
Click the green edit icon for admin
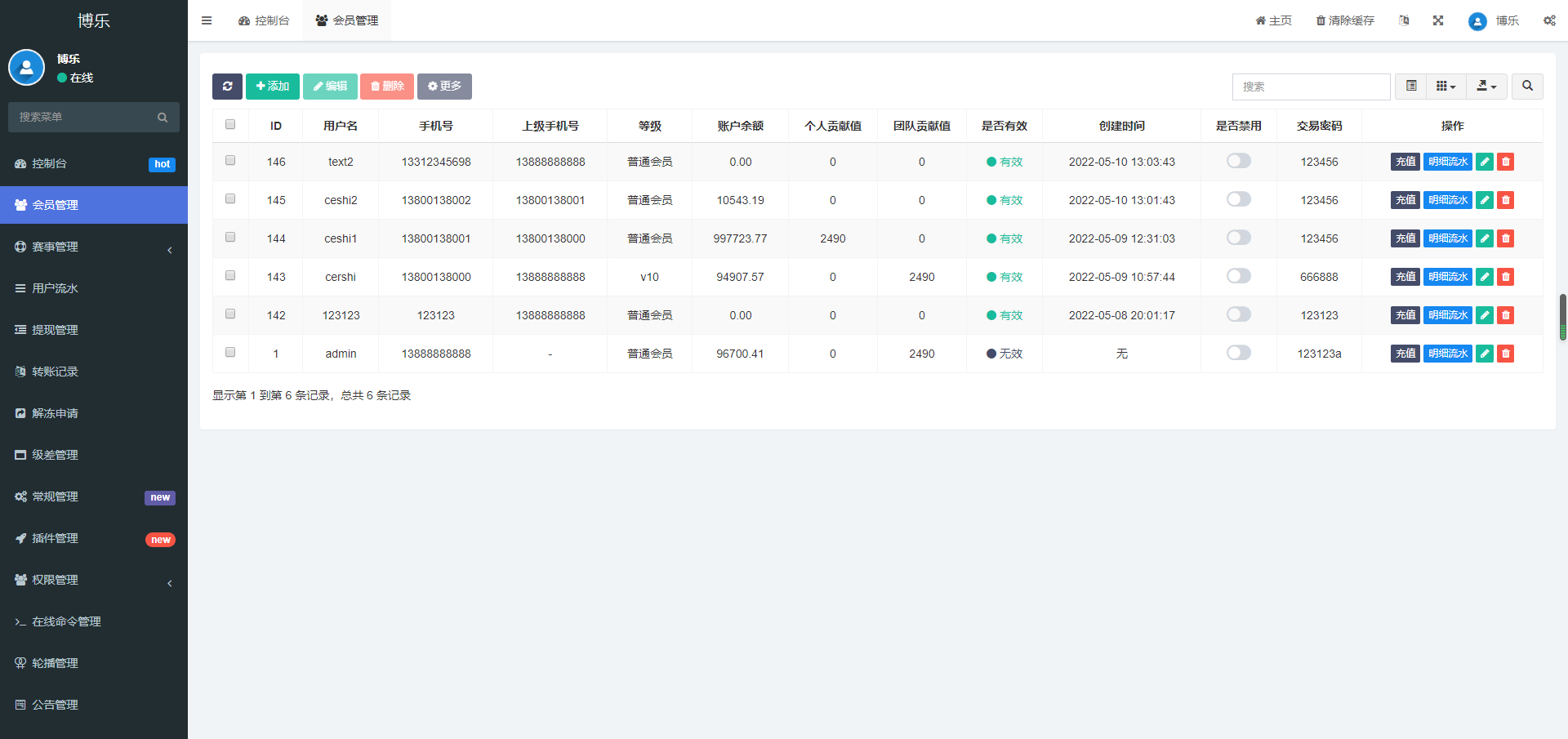pos(1485,354)
